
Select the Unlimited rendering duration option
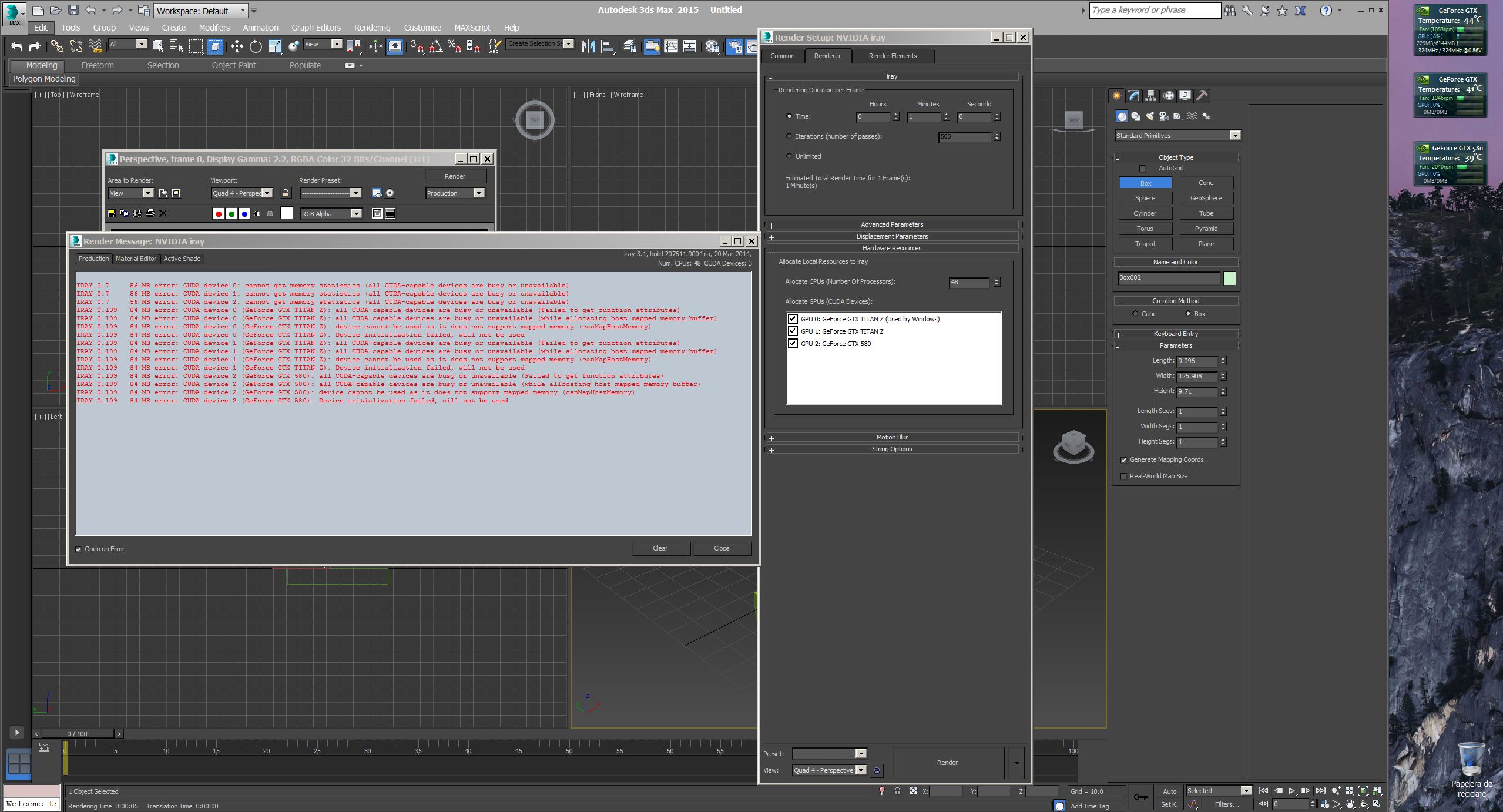(x=789, y=156)
